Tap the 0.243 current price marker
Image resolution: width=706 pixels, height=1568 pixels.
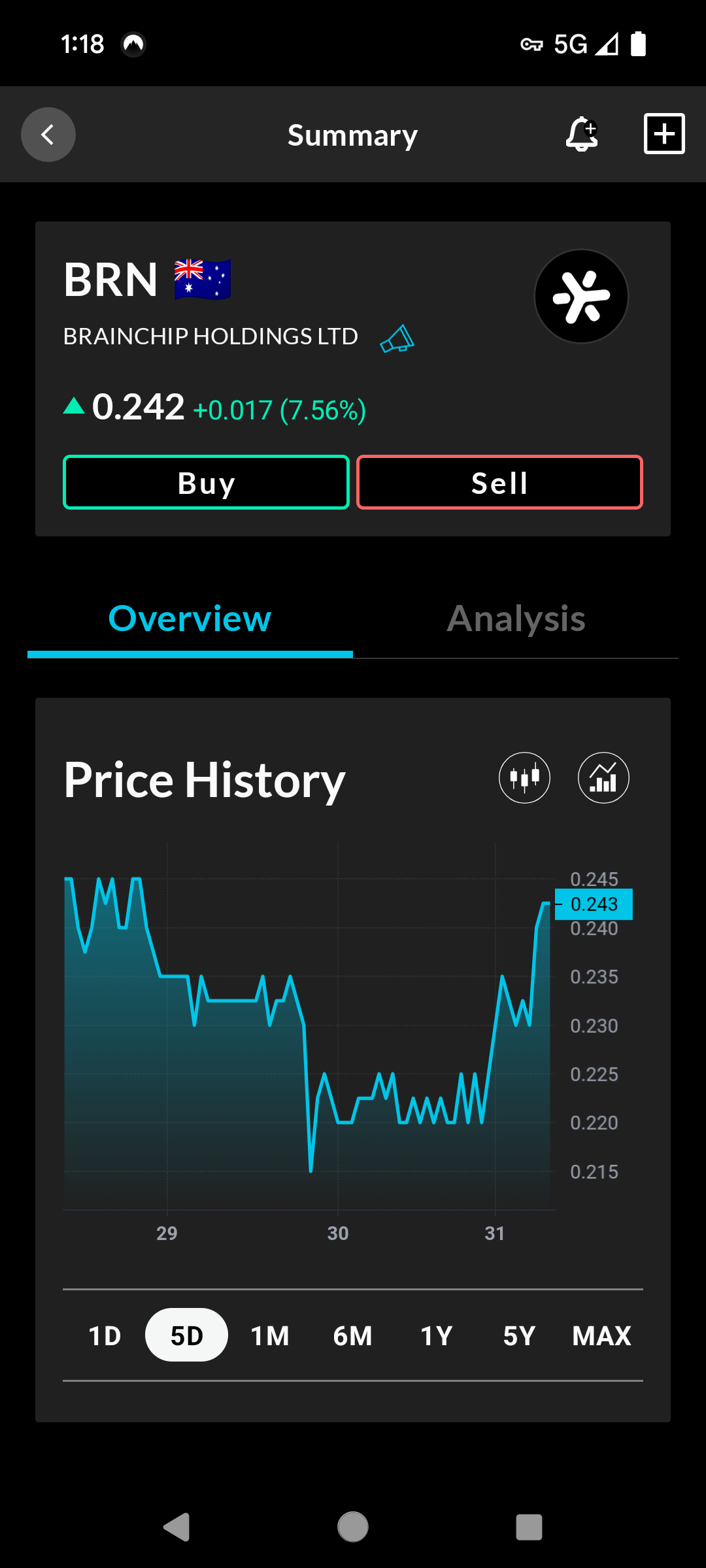click(594, 904)
